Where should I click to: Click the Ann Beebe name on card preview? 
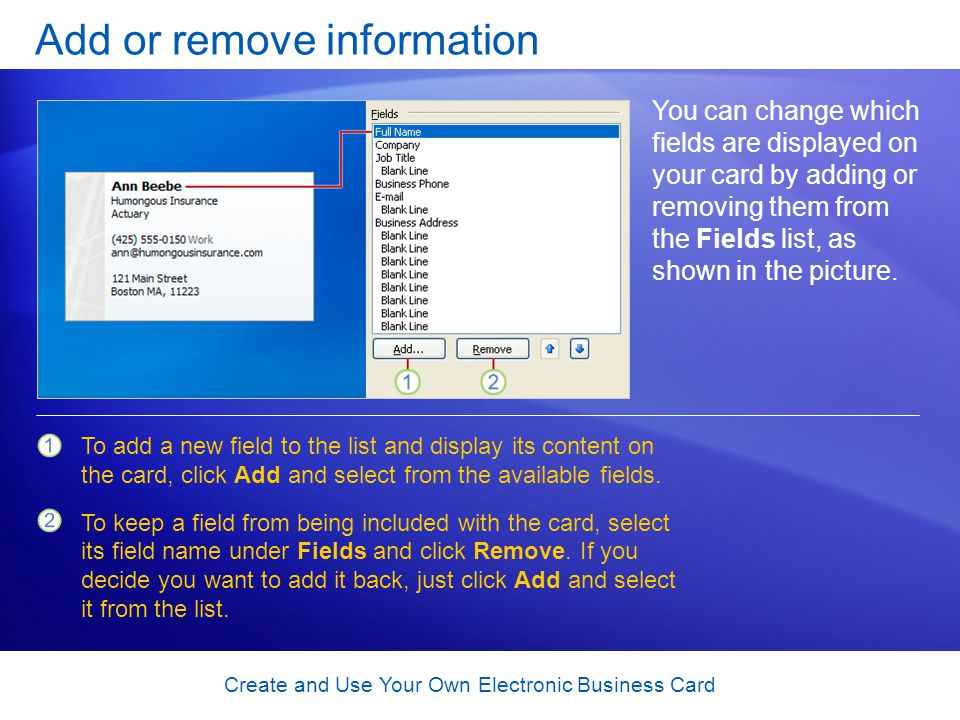click(146, 186)
